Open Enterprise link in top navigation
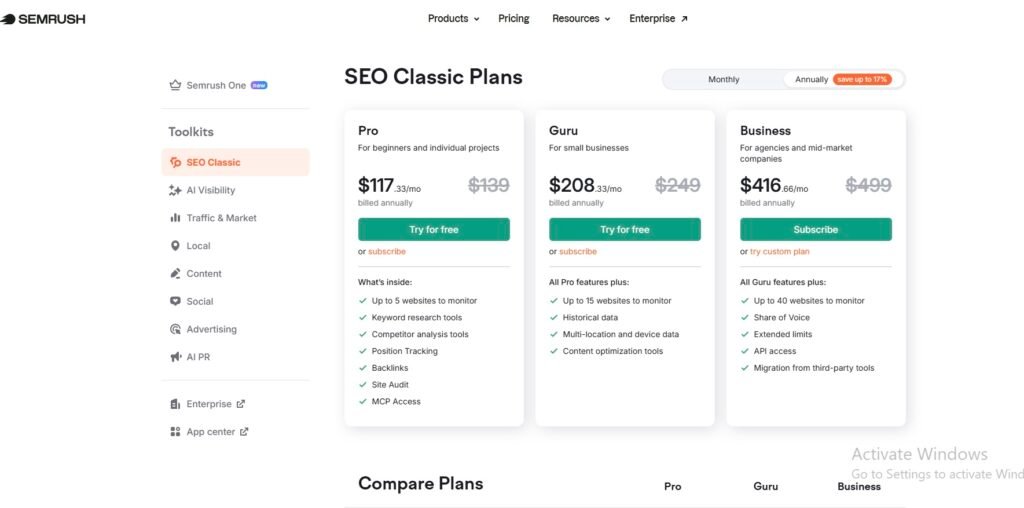 click(658, 19)
